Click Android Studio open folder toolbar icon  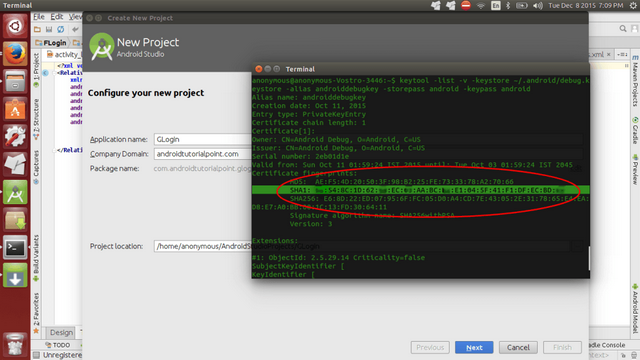37,29
